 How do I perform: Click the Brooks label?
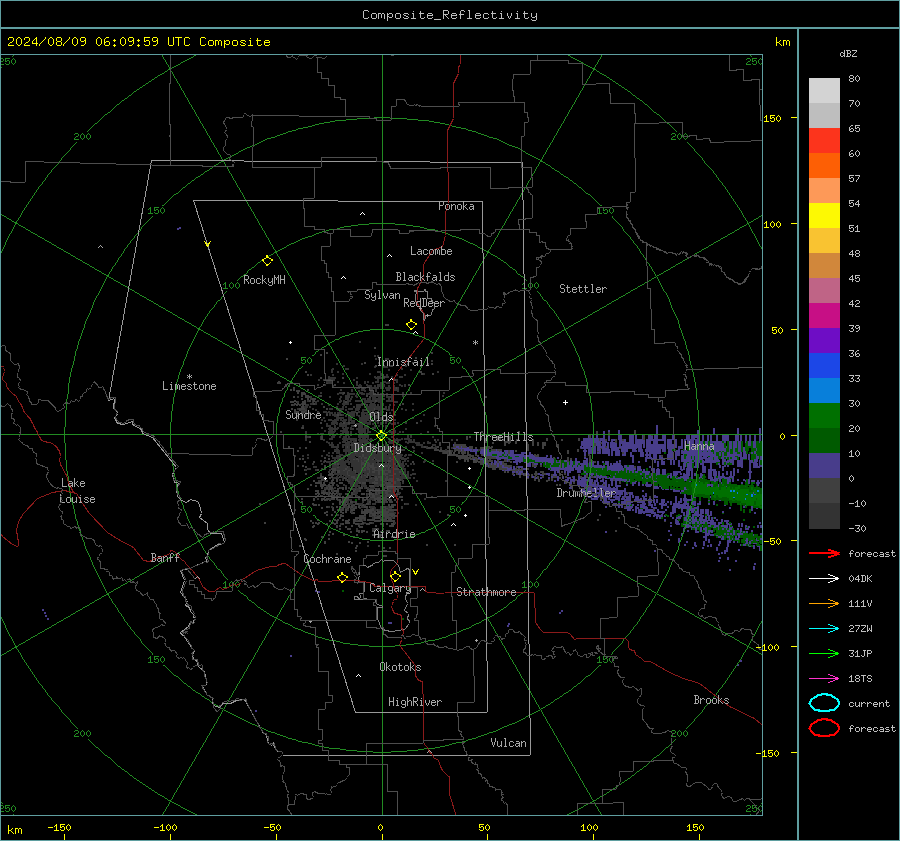click(711, 700)
